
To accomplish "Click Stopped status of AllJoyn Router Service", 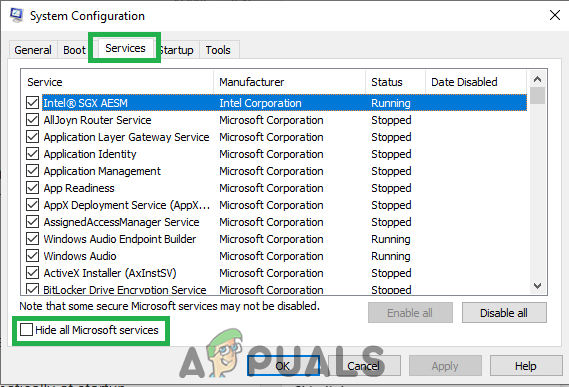I will pyautogui.click(x=391, y=120).
